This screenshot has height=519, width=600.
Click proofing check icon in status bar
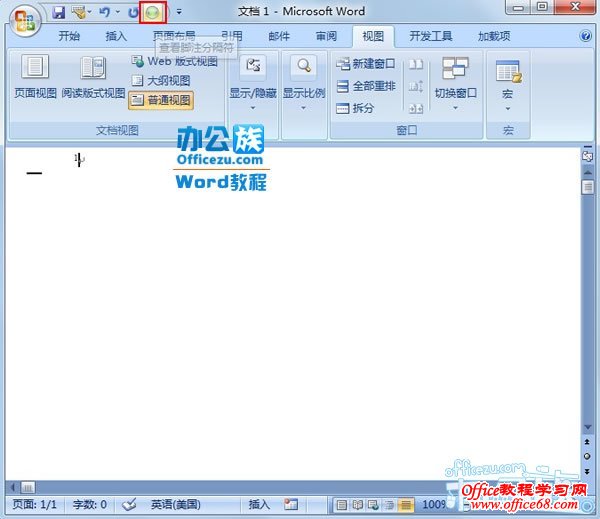(129, 504)
